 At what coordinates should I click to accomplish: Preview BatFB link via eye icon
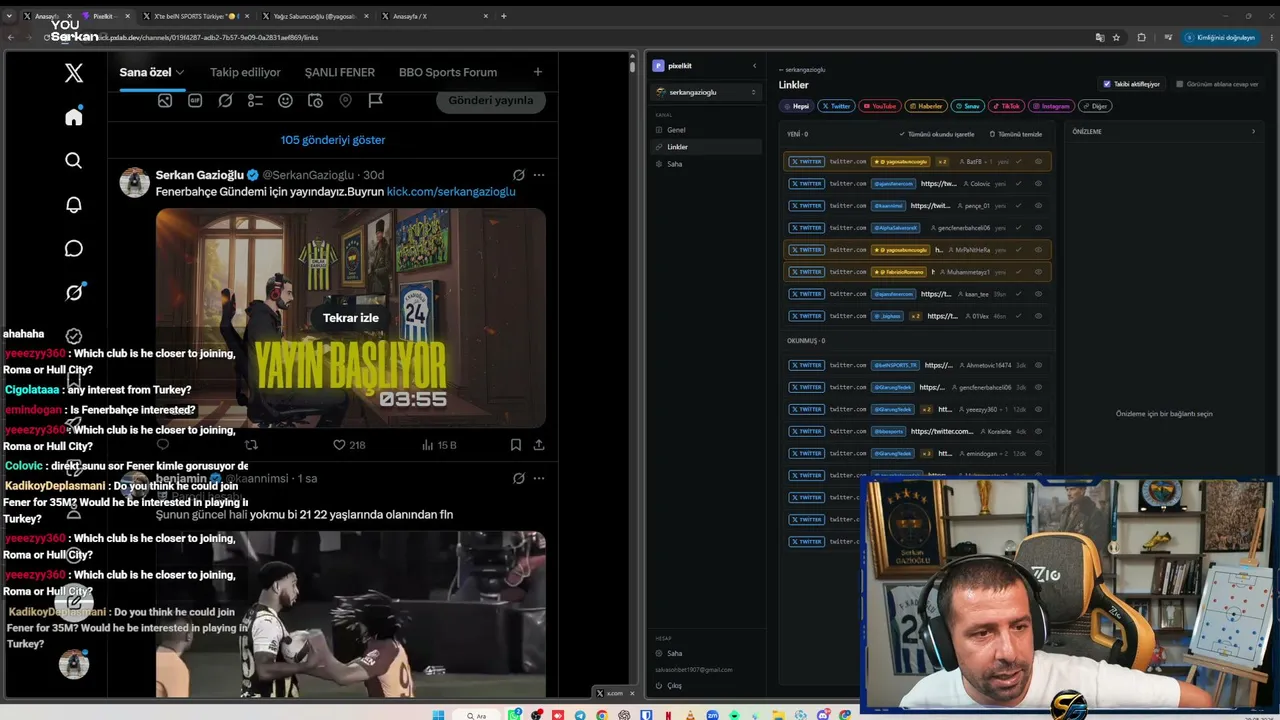coord(1038,161)
